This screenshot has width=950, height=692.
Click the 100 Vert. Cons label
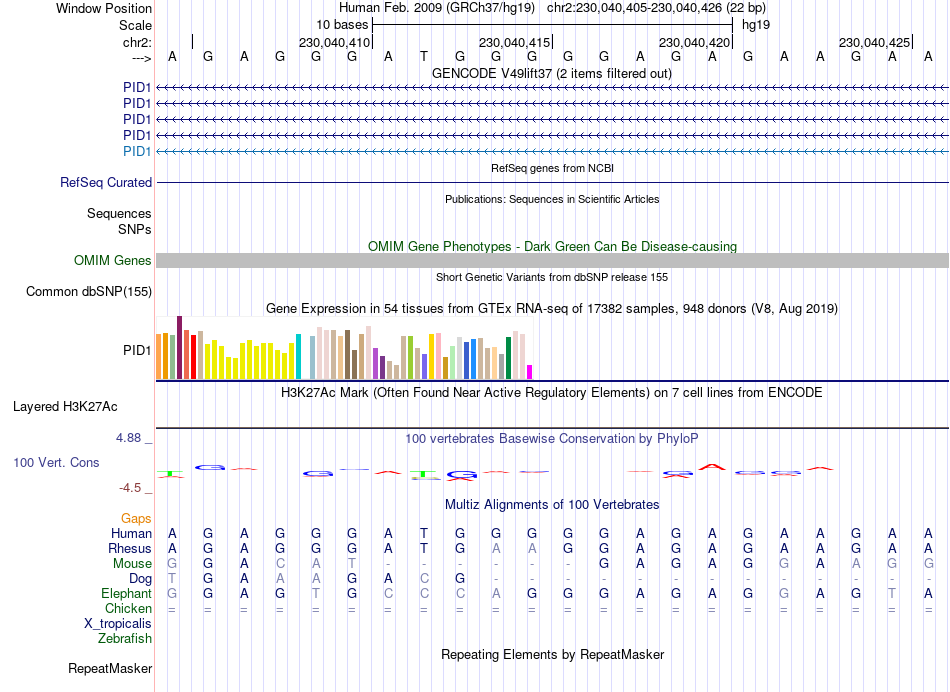point(56,462)
